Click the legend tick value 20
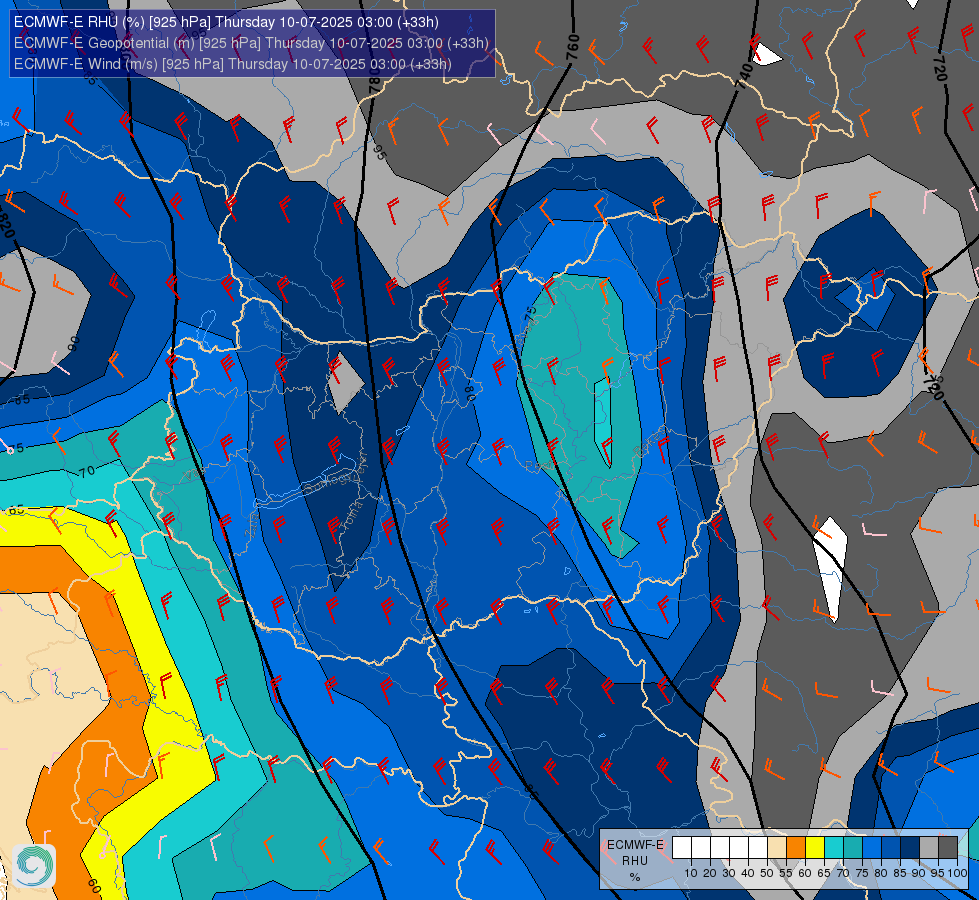979x900 pixels. [710, 873]
